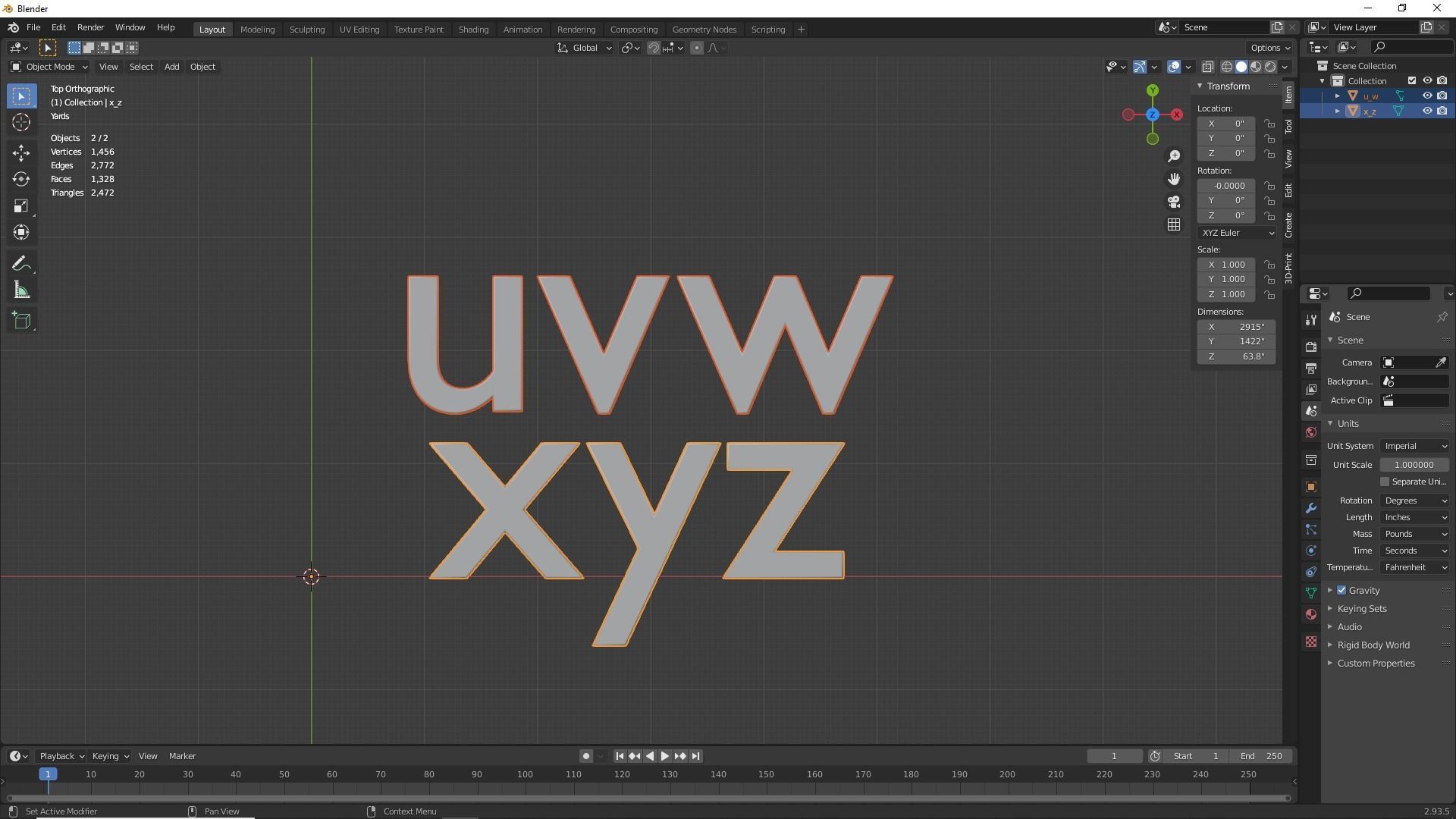Click the Scale X value field
The image size is (1456, 819).
(1226, 265)
